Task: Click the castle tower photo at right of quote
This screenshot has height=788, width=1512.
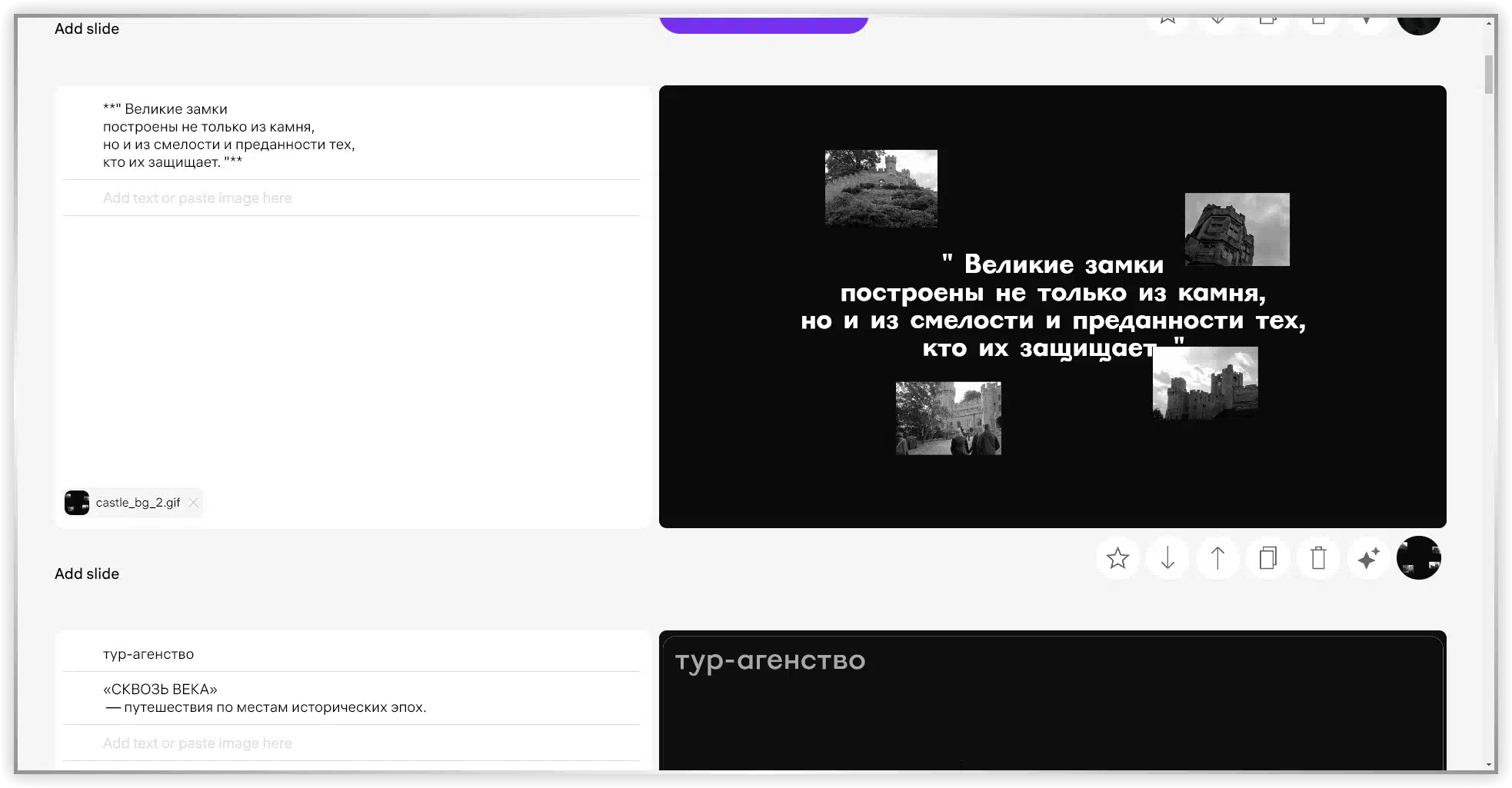Action: click(1237, 229)
